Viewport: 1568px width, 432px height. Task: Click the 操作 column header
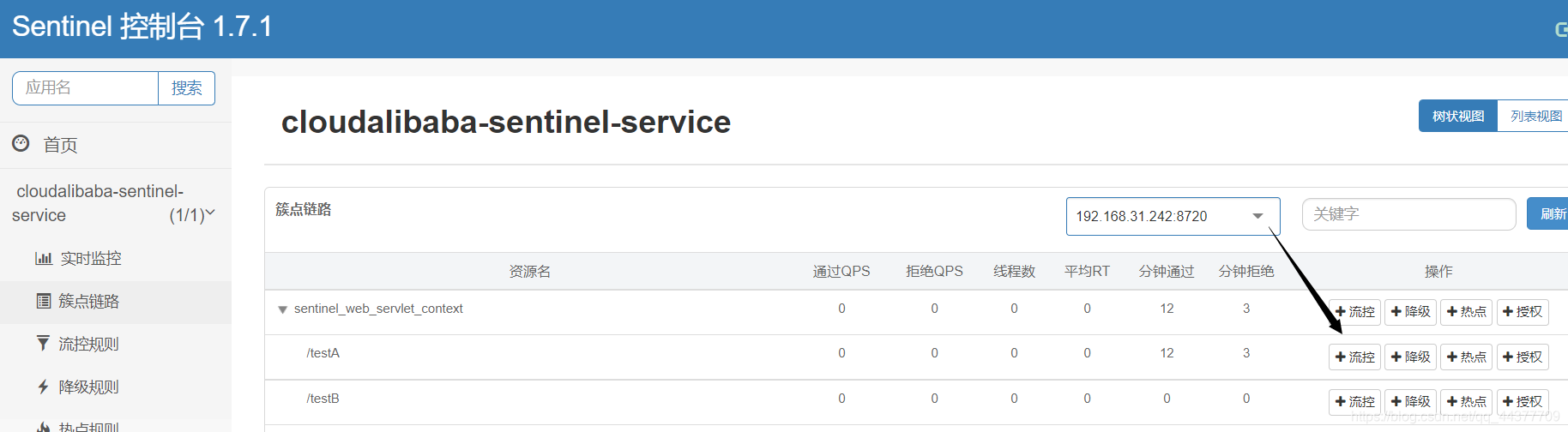(1438, 272)
